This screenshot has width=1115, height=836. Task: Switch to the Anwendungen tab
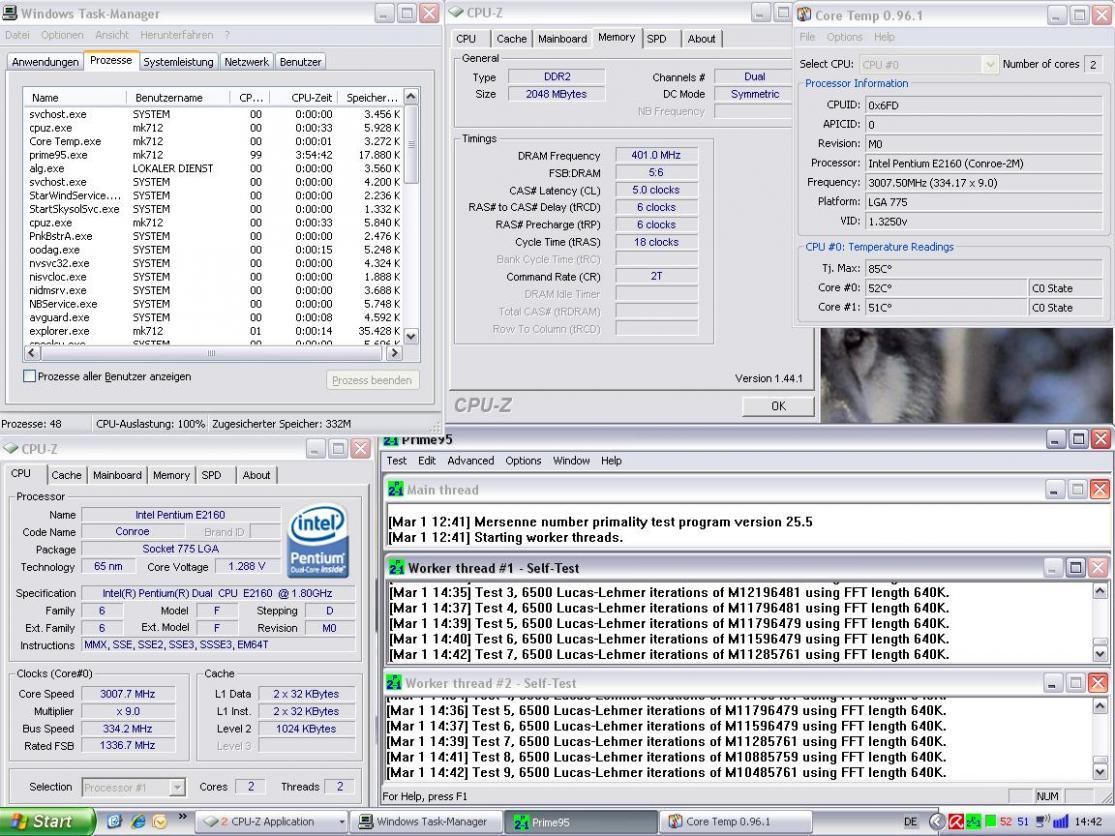coord(45,62)
